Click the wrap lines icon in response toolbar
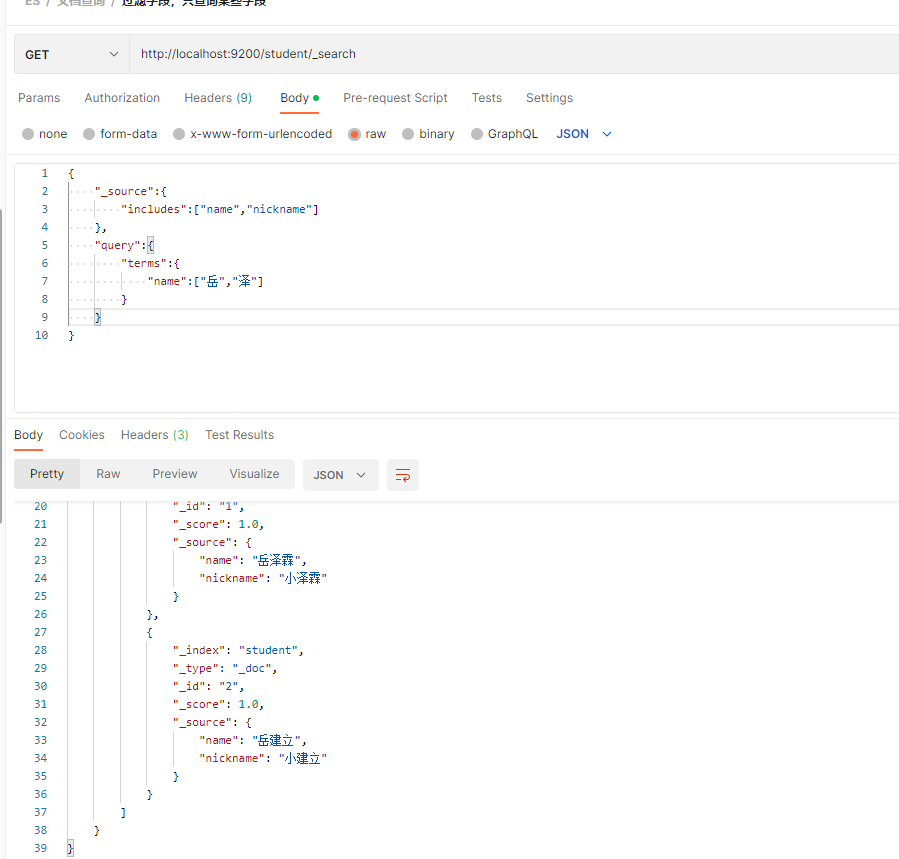 [403, 475]
